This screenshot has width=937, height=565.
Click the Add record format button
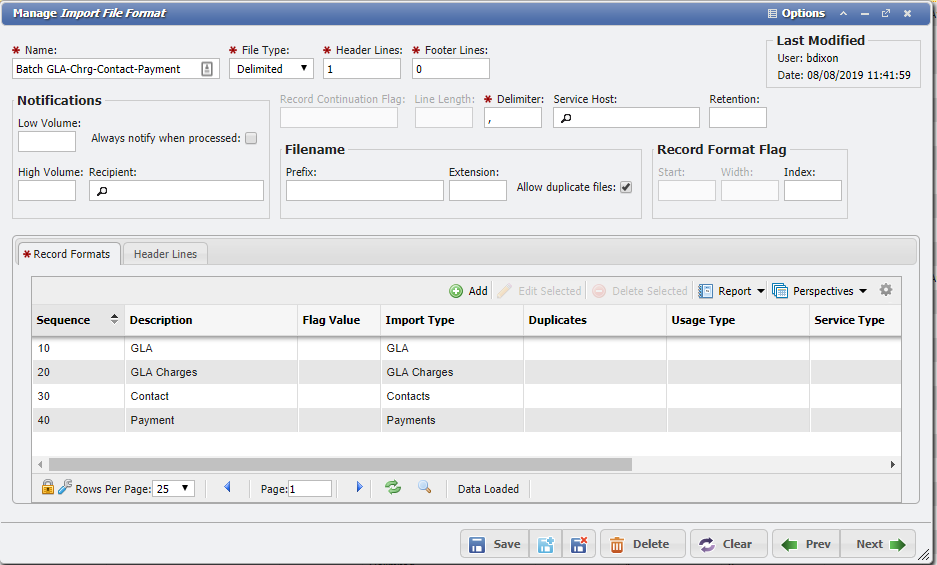coord(468,291)
